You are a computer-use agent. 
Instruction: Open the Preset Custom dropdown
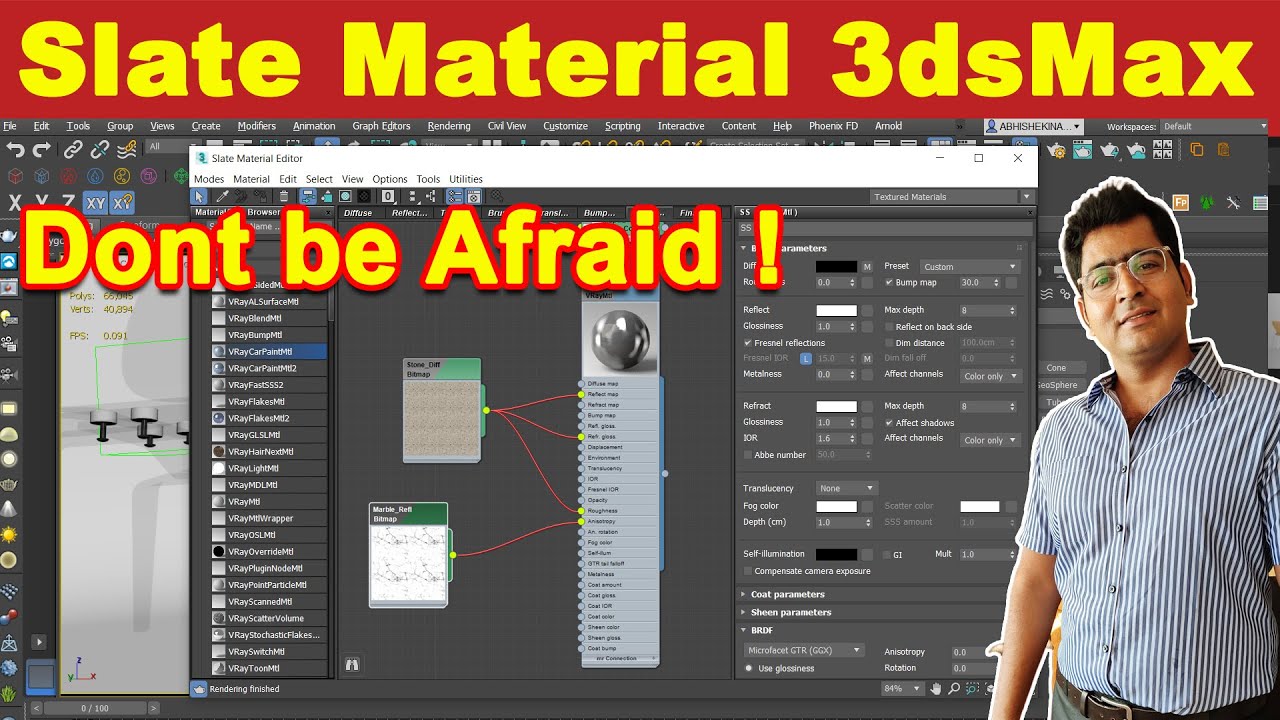(969, 267)
